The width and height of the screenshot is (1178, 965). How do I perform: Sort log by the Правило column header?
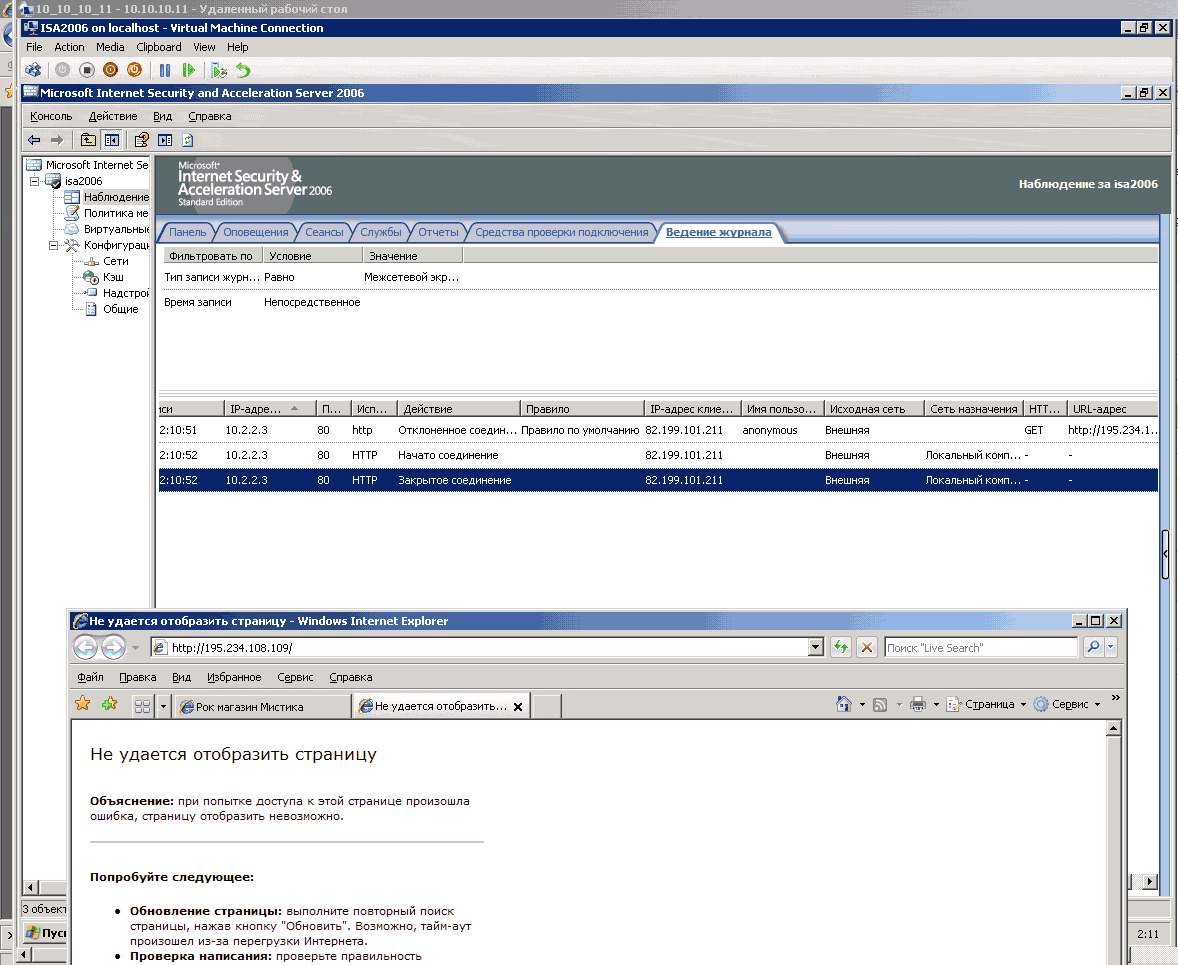click(582, 409)
